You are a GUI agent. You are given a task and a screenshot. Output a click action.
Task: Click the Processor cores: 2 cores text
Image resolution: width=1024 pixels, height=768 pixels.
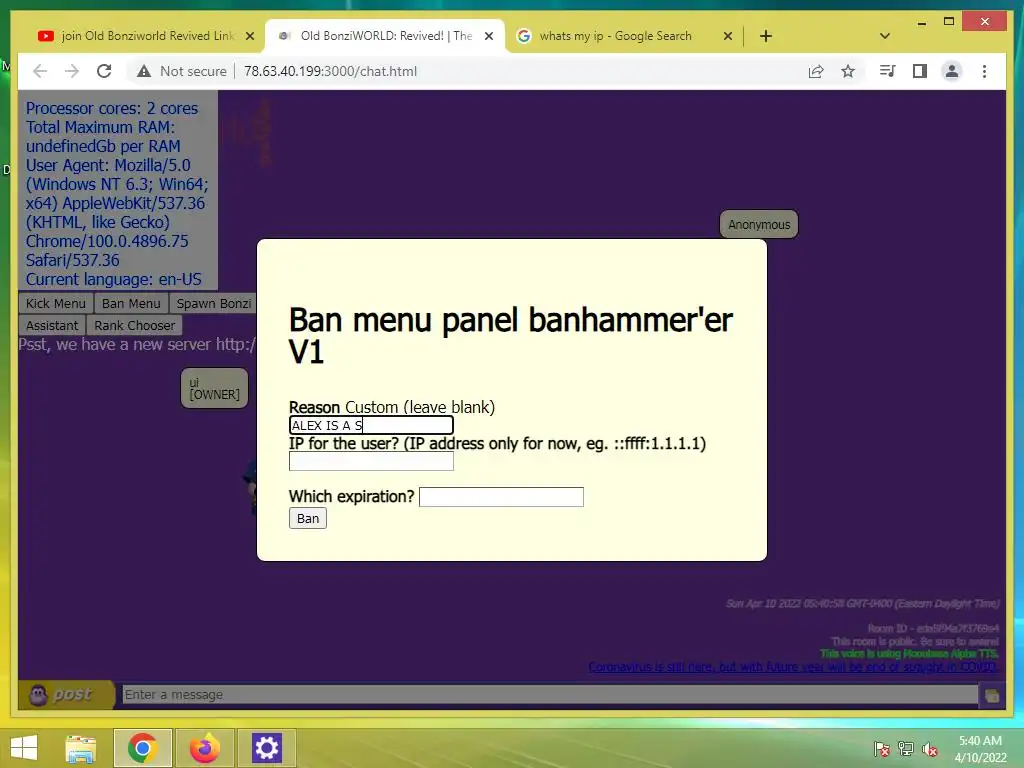[x=112, y=108]
